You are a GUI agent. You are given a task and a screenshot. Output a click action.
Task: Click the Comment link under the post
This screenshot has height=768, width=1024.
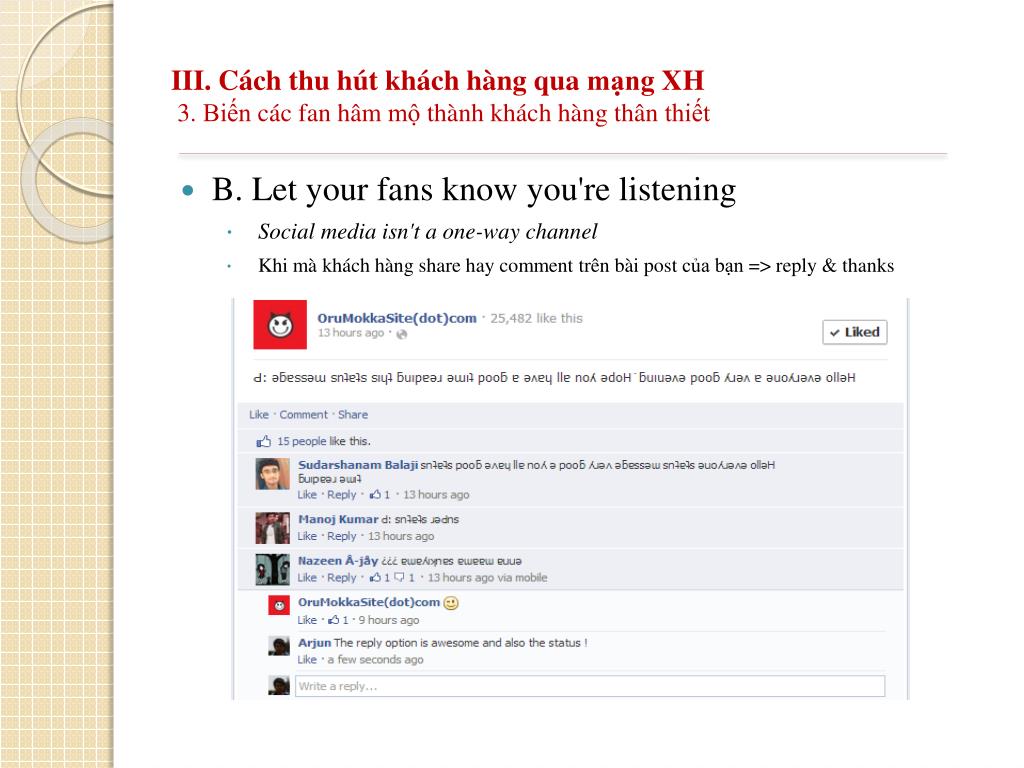[x=304, y=415]
